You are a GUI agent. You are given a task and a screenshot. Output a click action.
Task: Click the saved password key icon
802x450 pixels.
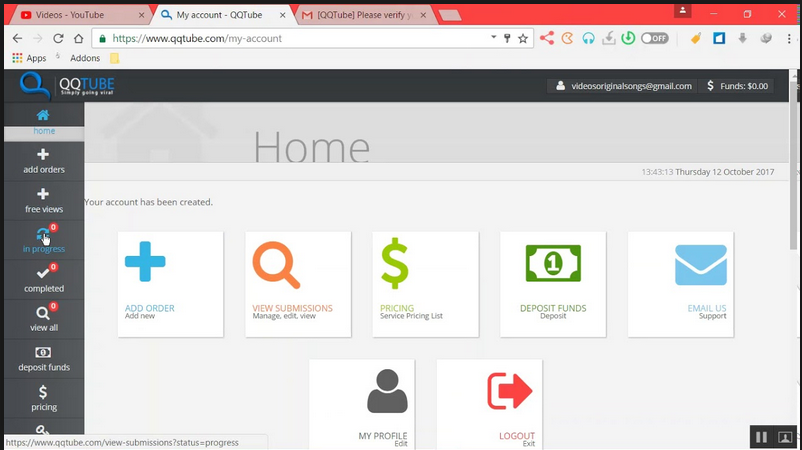[507, 38]
